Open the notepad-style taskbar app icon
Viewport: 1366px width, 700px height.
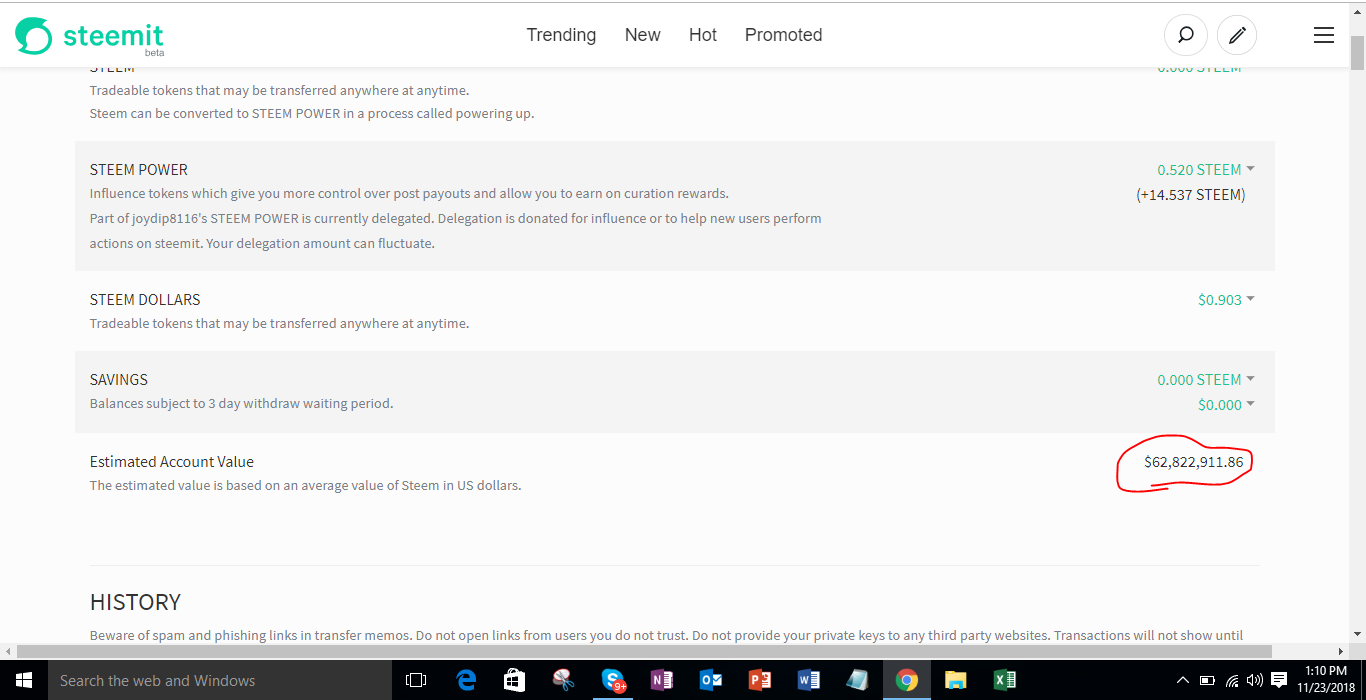point(857,681)
